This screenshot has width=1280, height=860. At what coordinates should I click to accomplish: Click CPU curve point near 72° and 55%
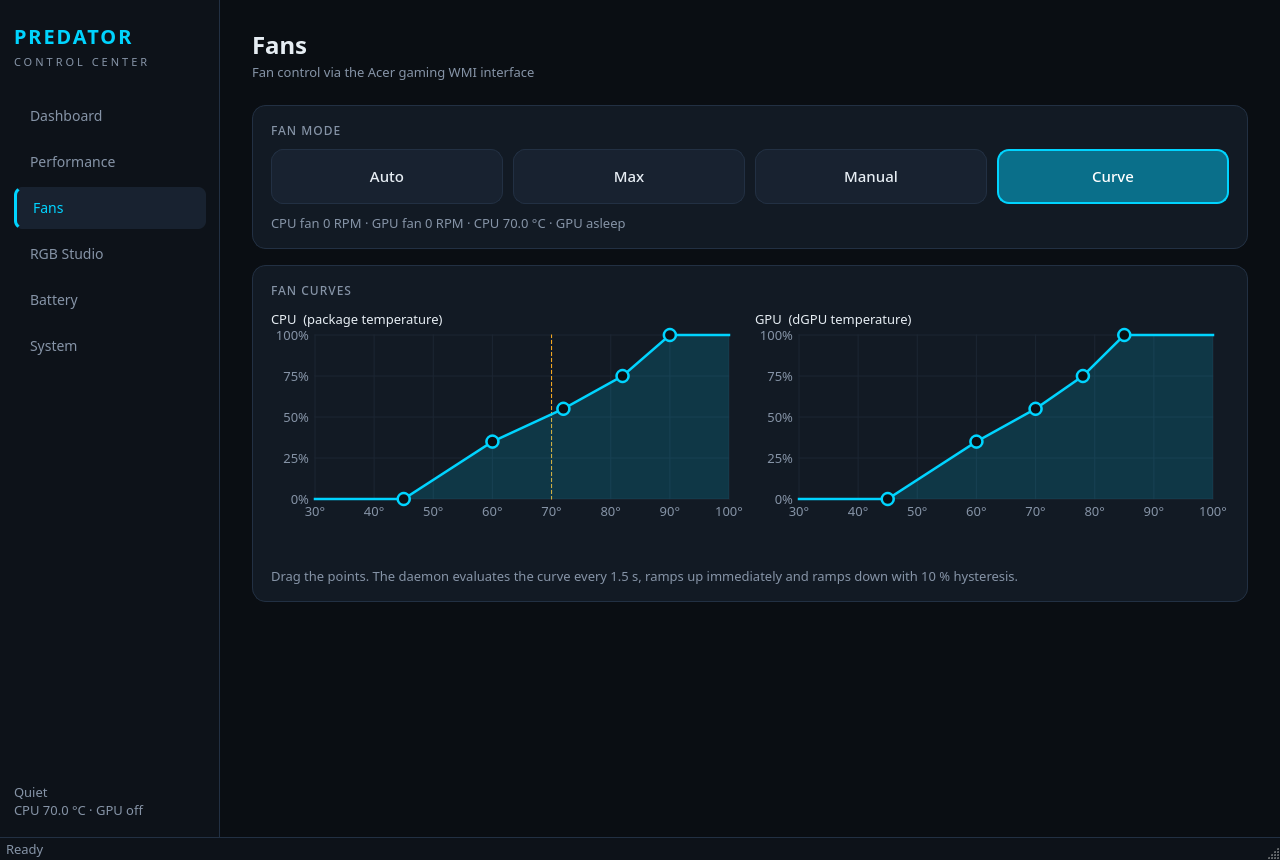[x=563, y=408]
